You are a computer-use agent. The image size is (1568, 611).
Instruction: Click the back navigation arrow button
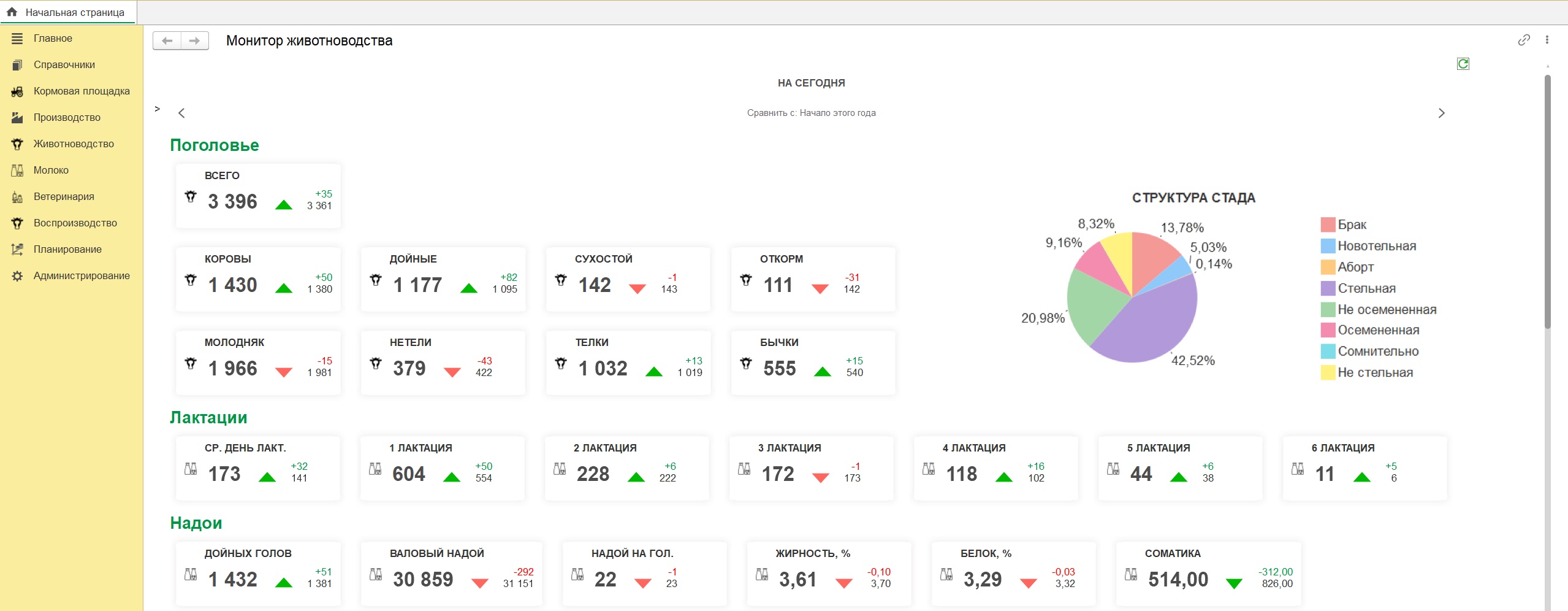(167, 40)
